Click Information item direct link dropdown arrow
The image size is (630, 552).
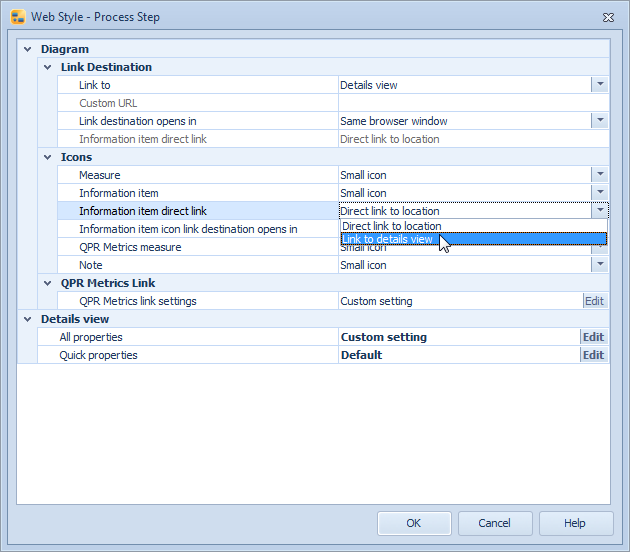point(600,211)
